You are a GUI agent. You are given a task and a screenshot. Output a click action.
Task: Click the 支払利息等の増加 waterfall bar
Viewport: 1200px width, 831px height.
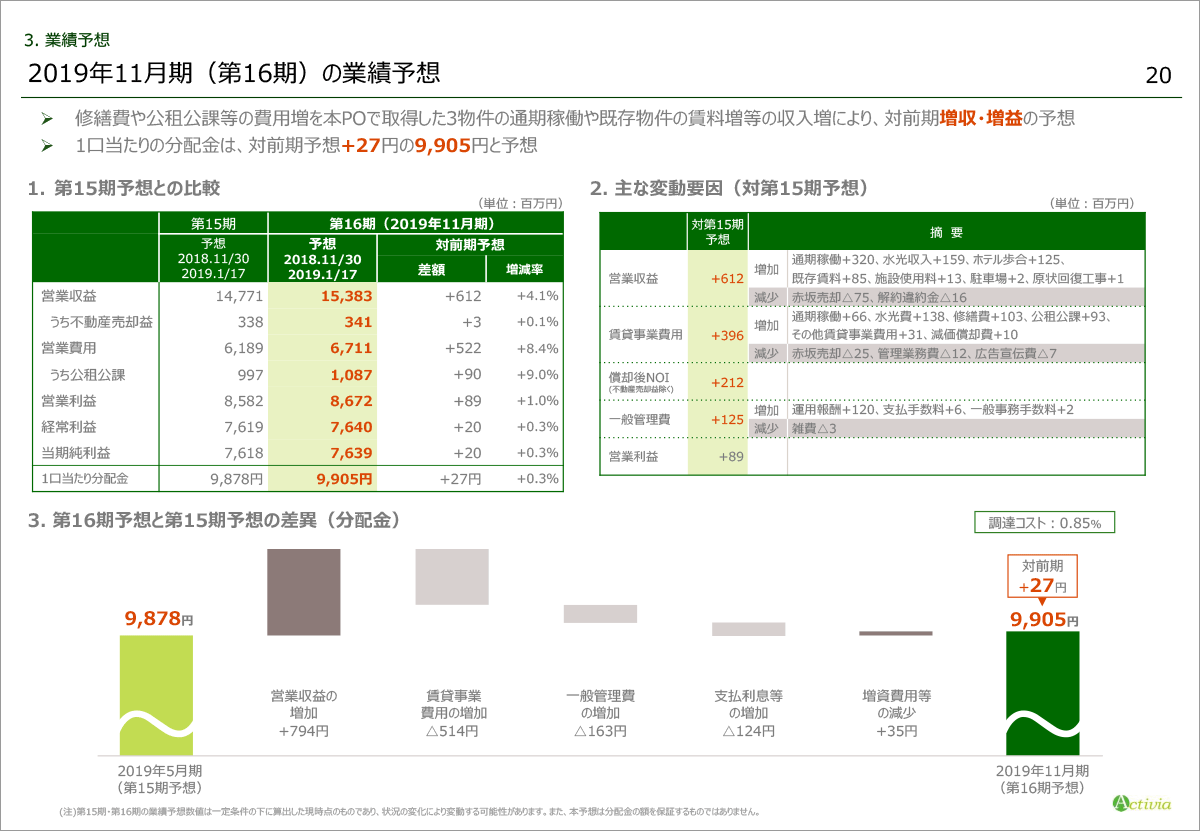(748, 629)
